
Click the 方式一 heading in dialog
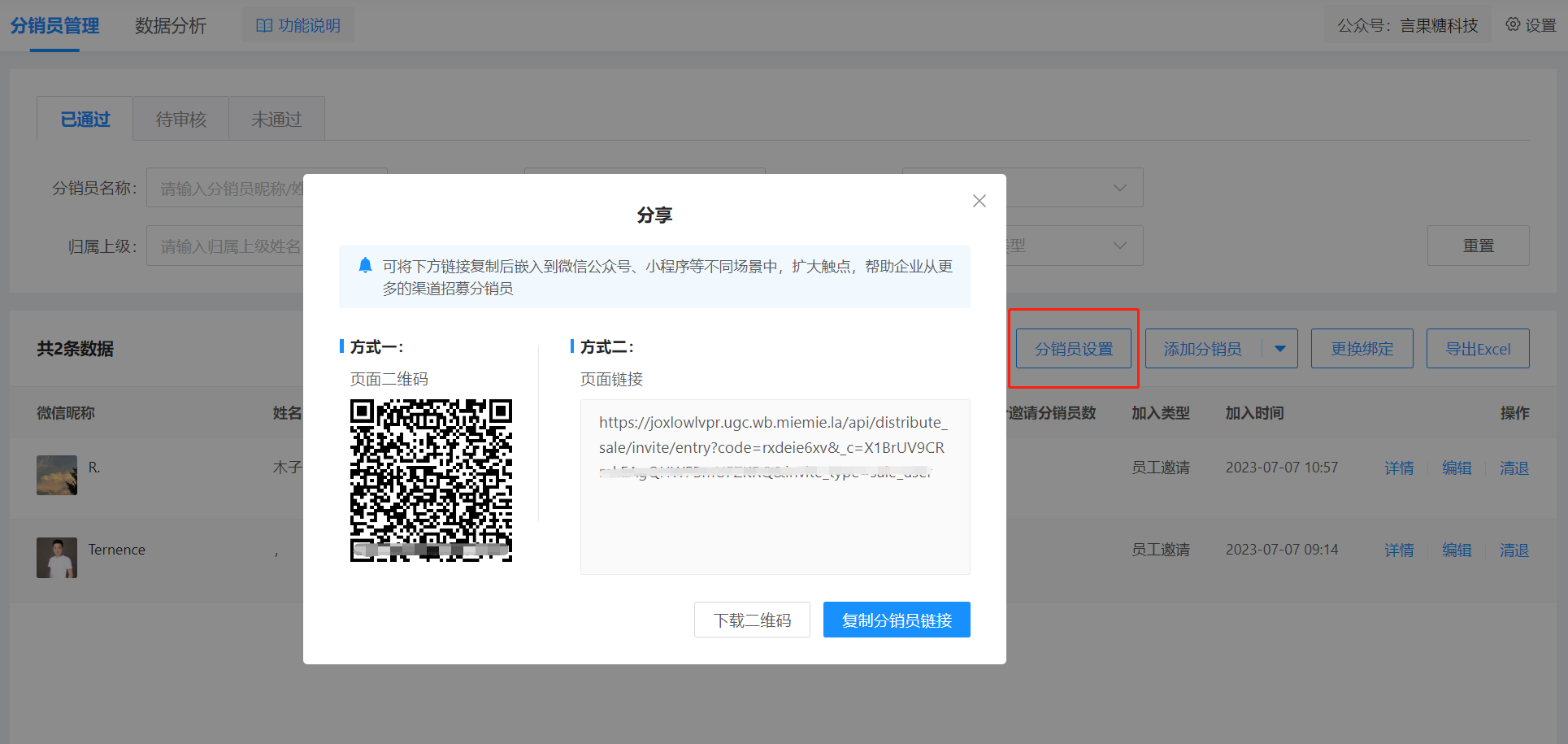click(x=376, y=347)
